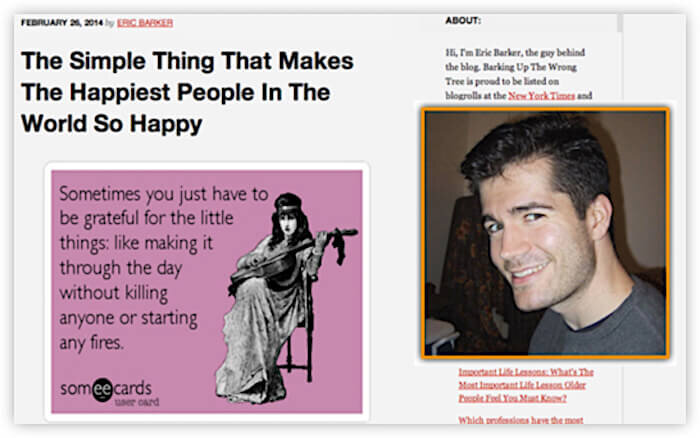Click the headline about happiest people
The image size is (700, 438).
[187, 92]
